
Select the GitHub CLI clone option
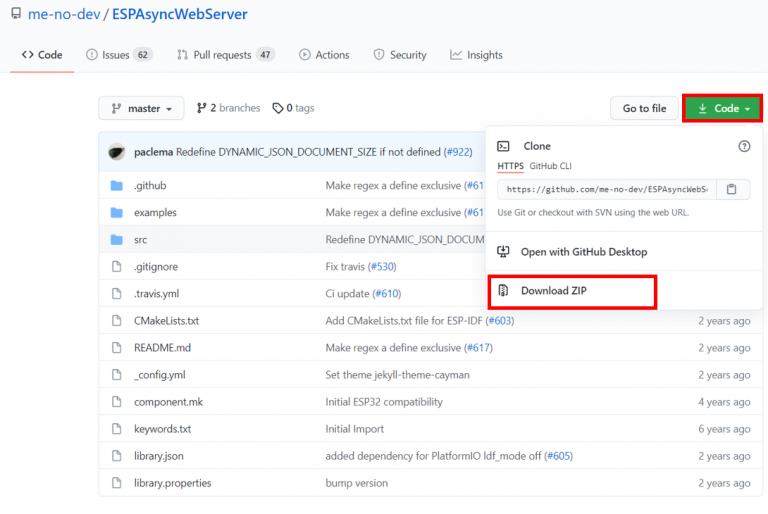pos(551,166)
